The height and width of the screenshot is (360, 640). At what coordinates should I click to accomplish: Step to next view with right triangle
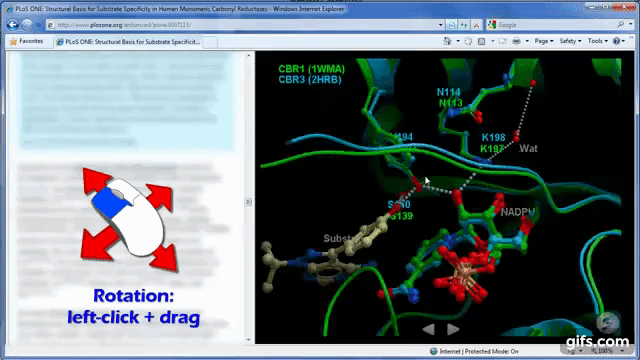point(453,329)
